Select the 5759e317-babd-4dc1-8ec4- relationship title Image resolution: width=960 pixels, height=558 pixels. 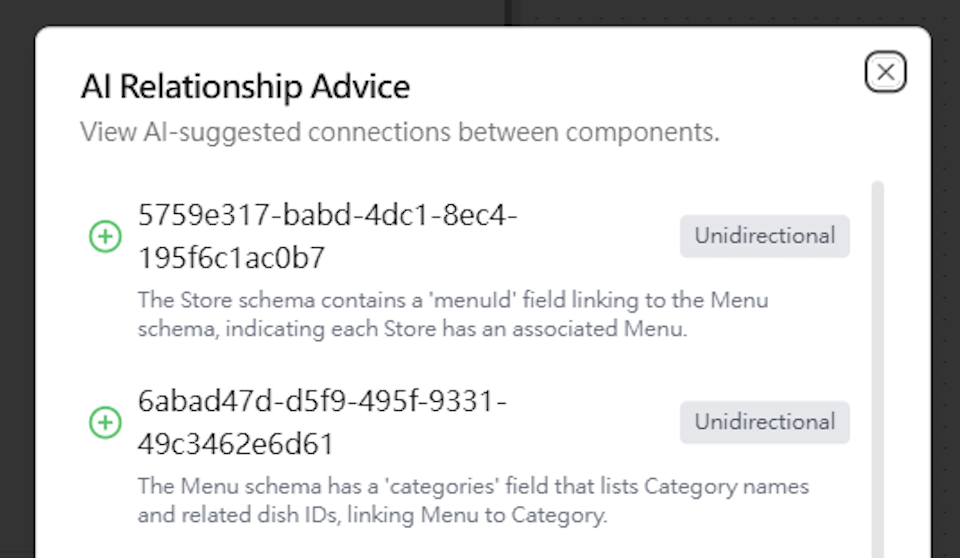click(x=328, y=215)
